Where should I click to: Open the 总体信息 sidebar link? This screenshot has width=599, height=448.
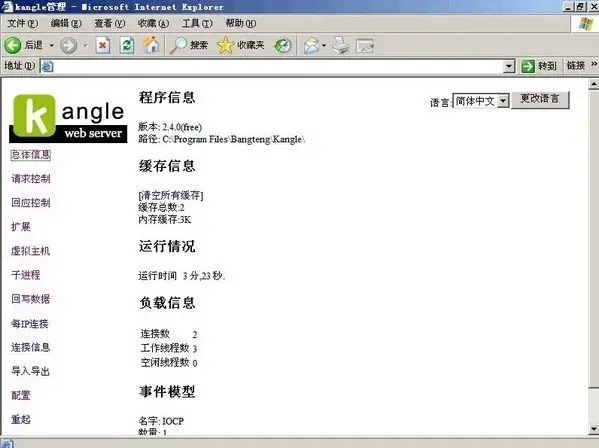(x=31, y=155)
